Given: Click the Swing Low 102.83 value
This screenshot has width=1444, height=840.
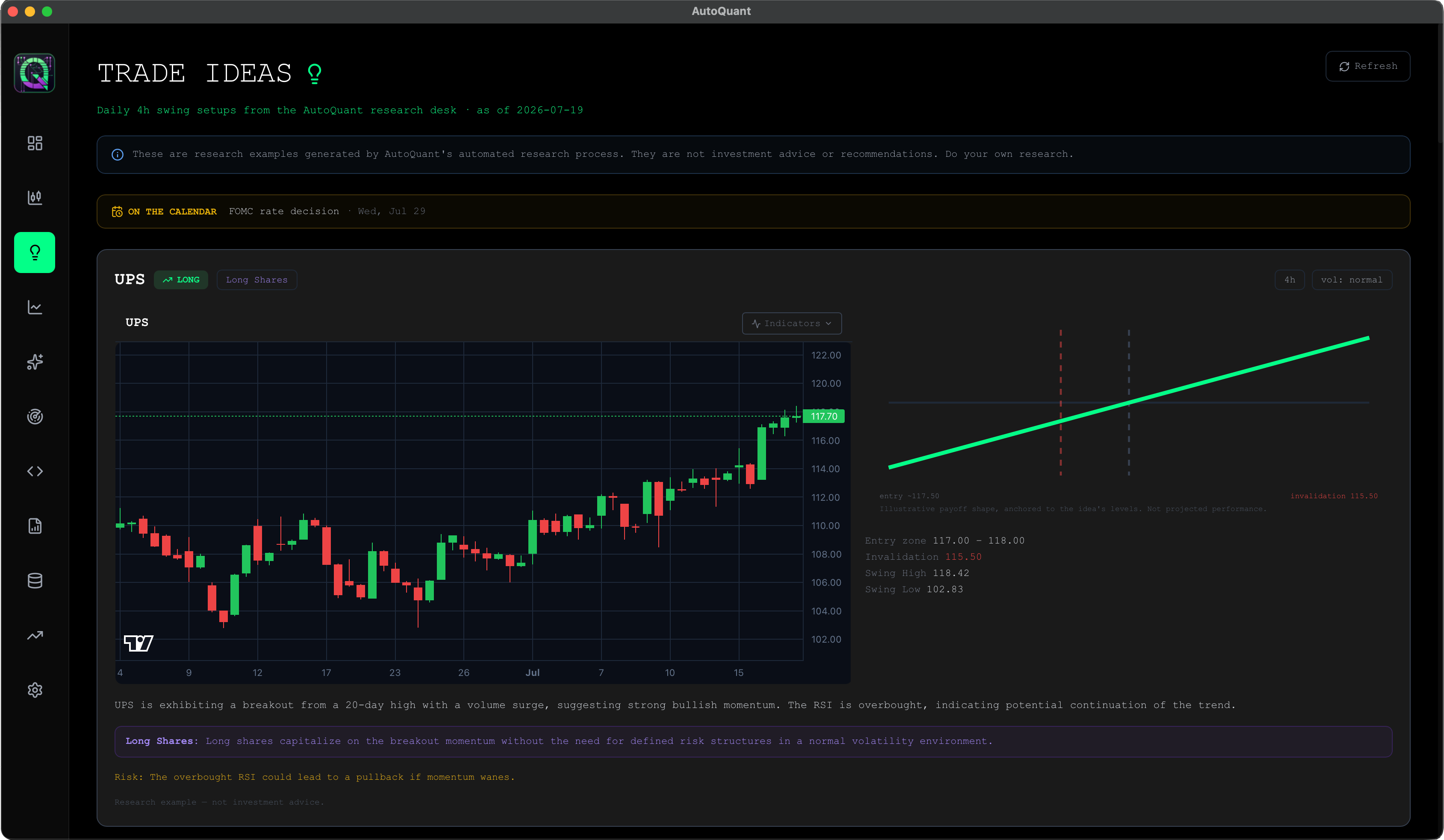Looking at the screenshot, I should [x=945, y=589].
